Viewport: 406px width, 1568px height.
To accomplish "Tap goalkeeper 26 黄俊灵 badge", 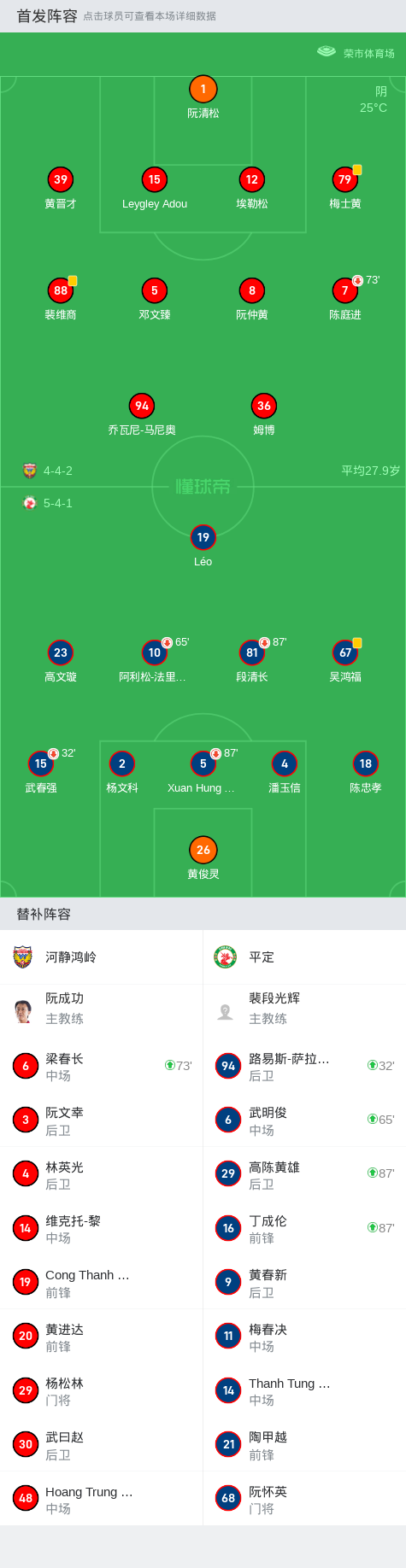I will 203,850.
